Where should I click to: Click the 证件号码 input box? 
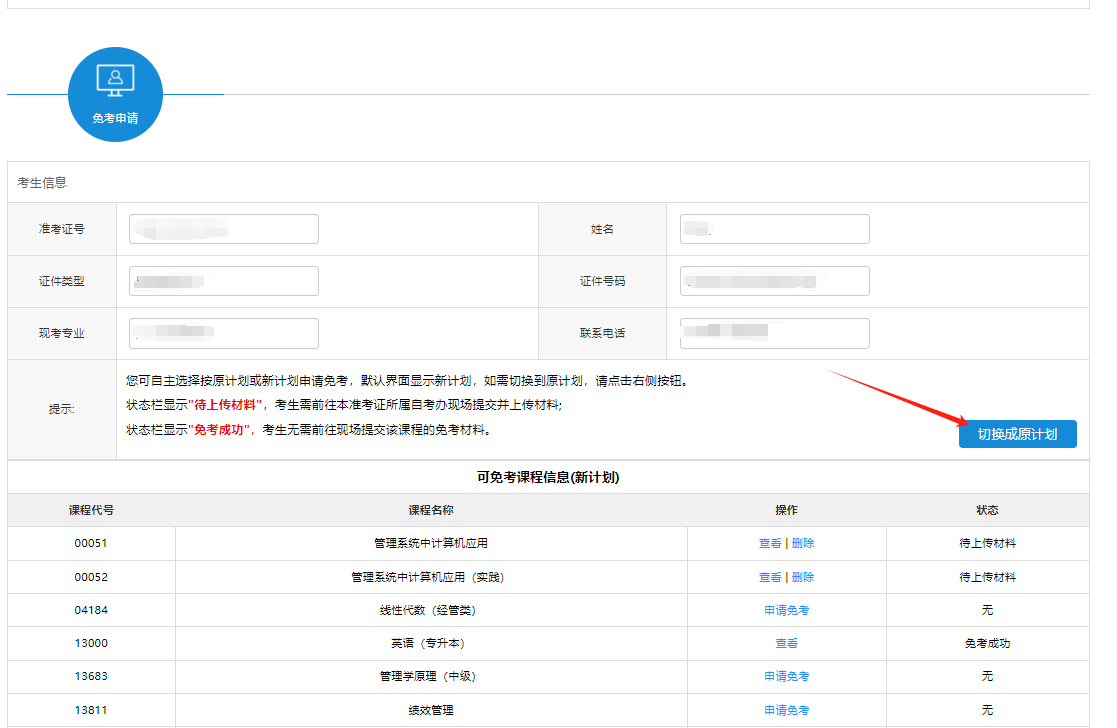point(774,281)
